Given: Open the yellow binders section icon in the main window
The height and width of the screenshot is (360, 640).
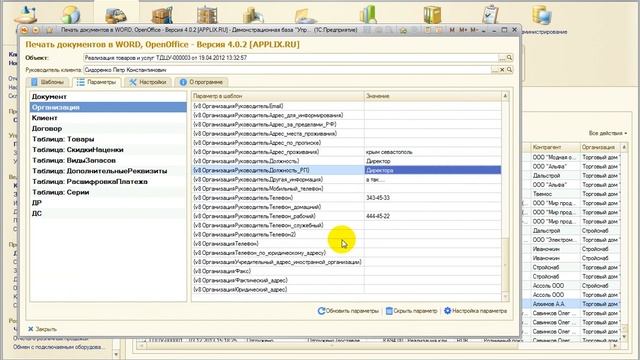Looking at the screenshot, I should coord(432,15).
